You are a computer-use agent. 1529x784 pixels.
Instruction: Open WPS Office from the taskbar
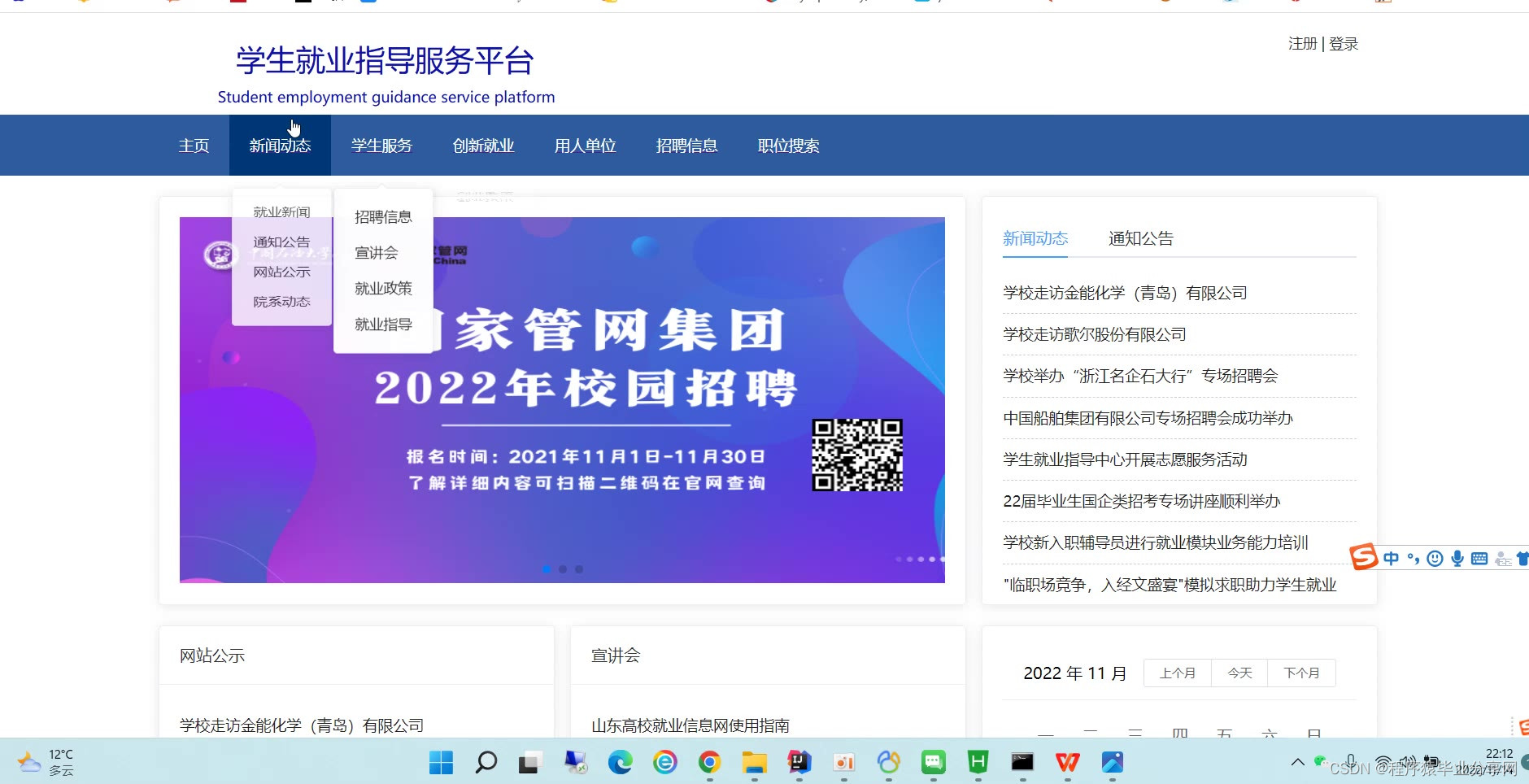(1067, 762)
